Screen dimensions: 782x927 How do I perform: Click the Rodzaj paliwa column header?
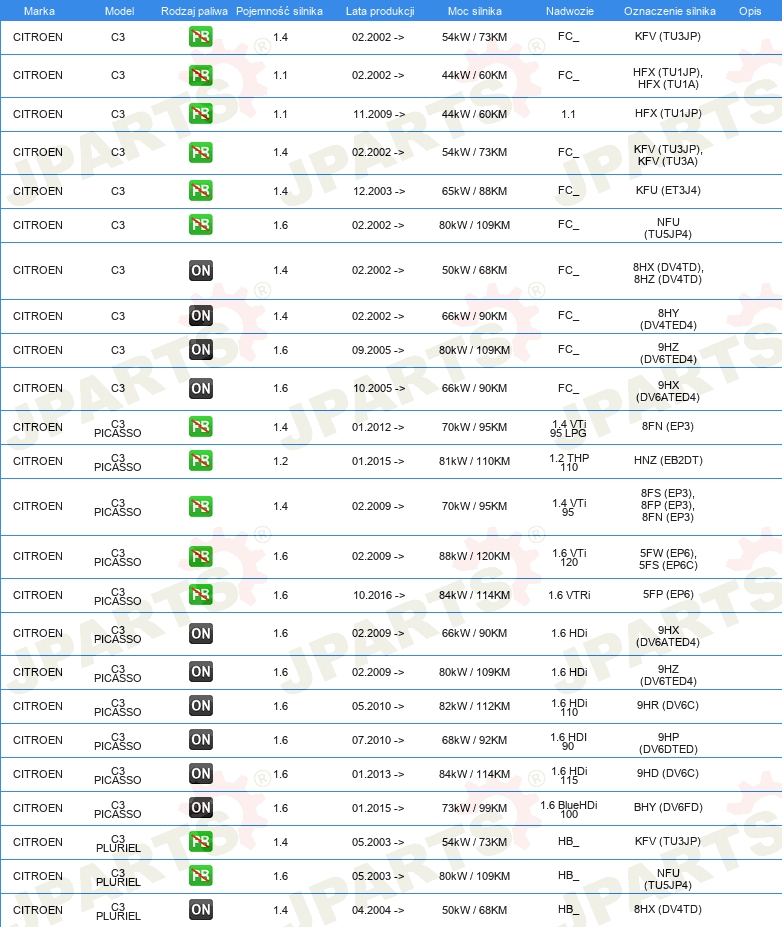coord(194,11)
